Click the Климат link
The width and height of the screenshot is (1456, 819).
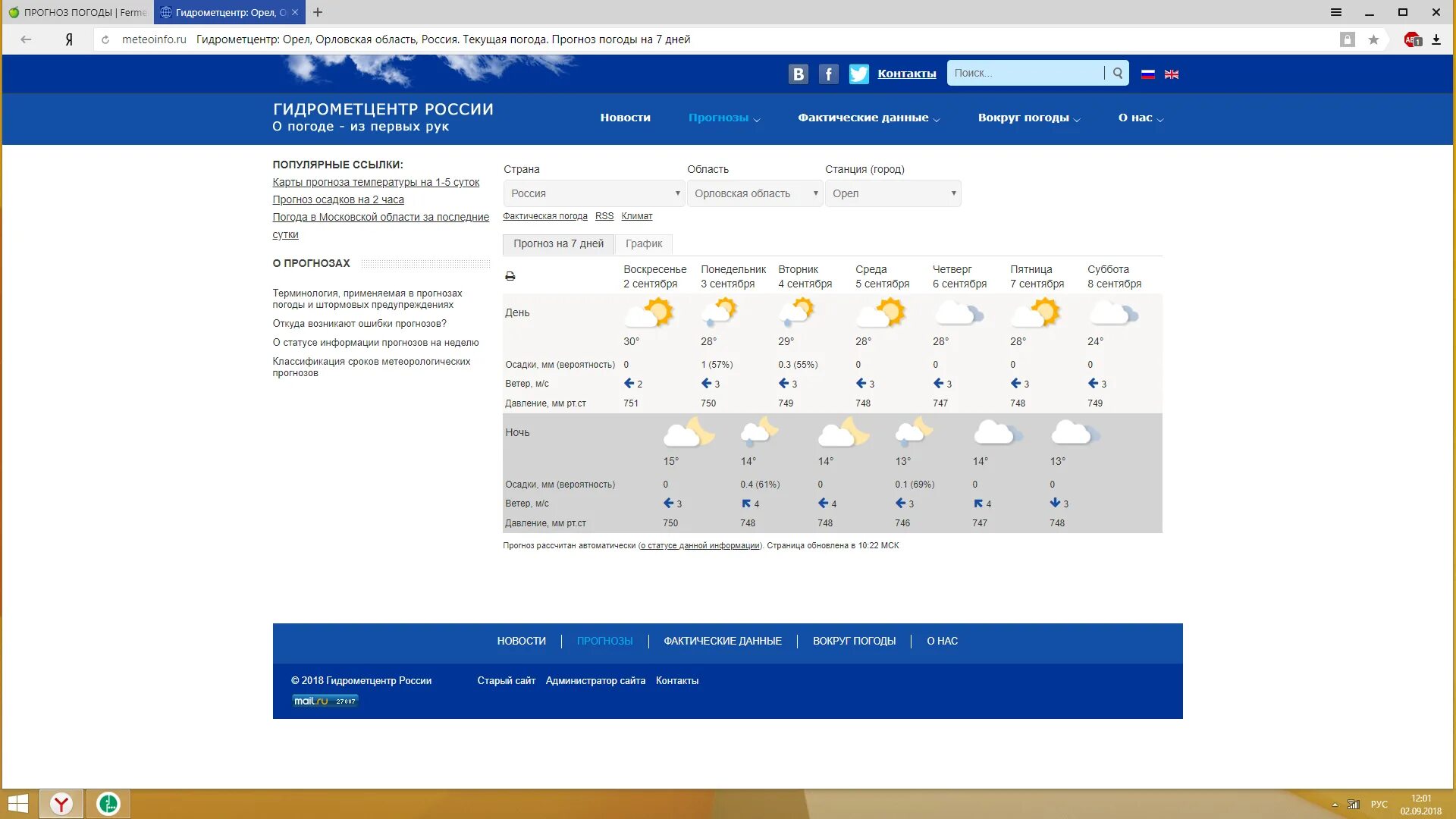coord(636,216)
